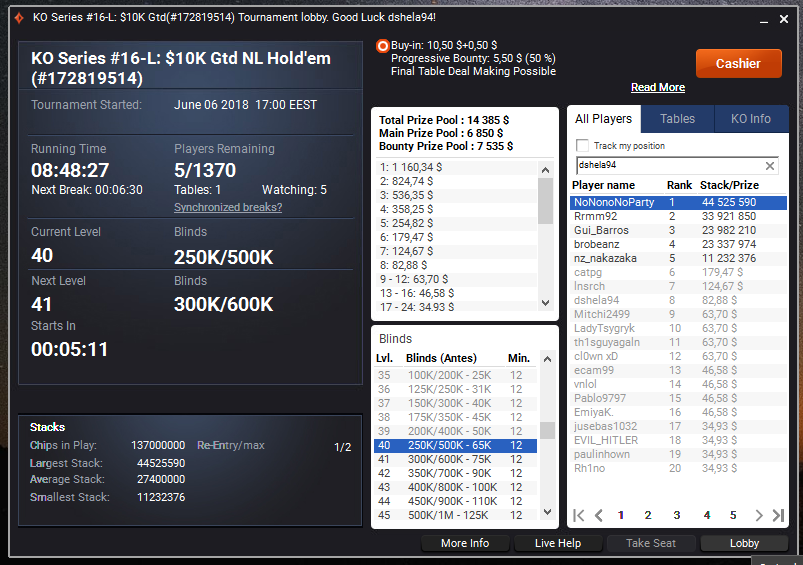Switch to the All Players tab

(x=603, y=119)
